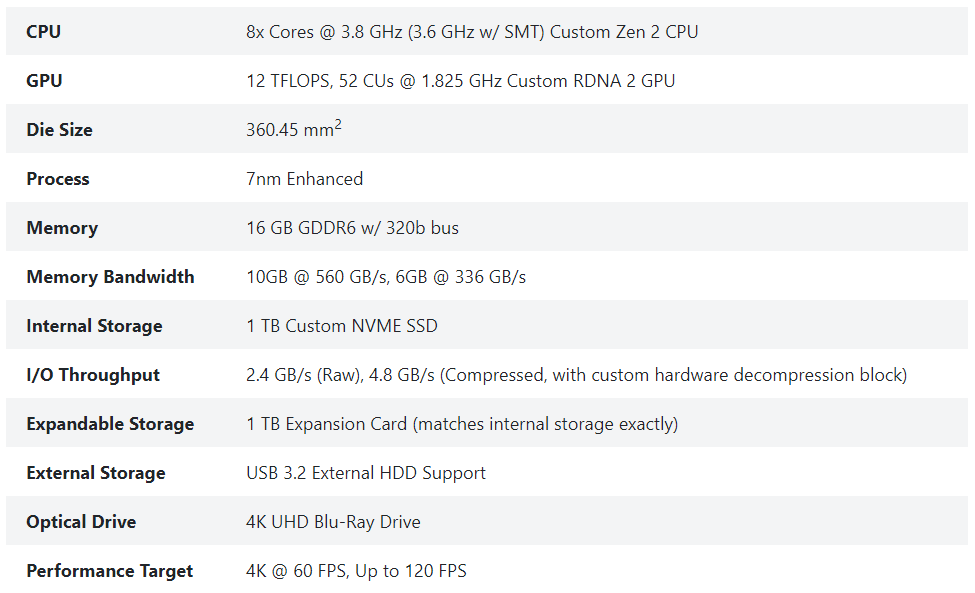Click the 4K UHD Blu-Ray Drive value
The image size is (975, 593).
333,522
